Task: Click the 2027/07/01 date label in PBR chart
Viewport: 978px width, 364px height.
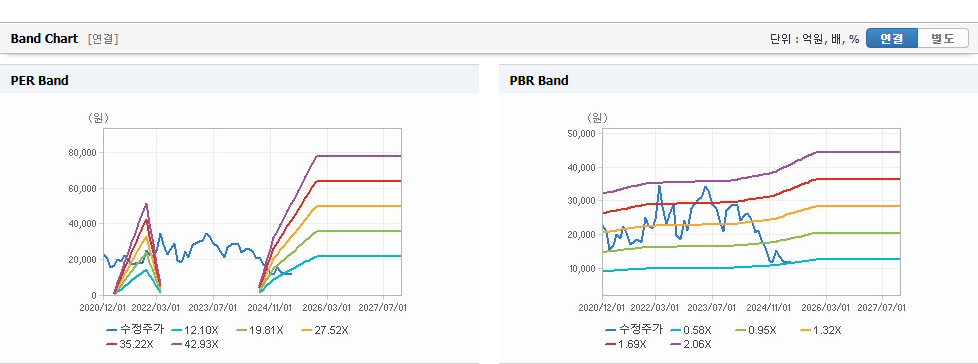Action: [881, 307]
